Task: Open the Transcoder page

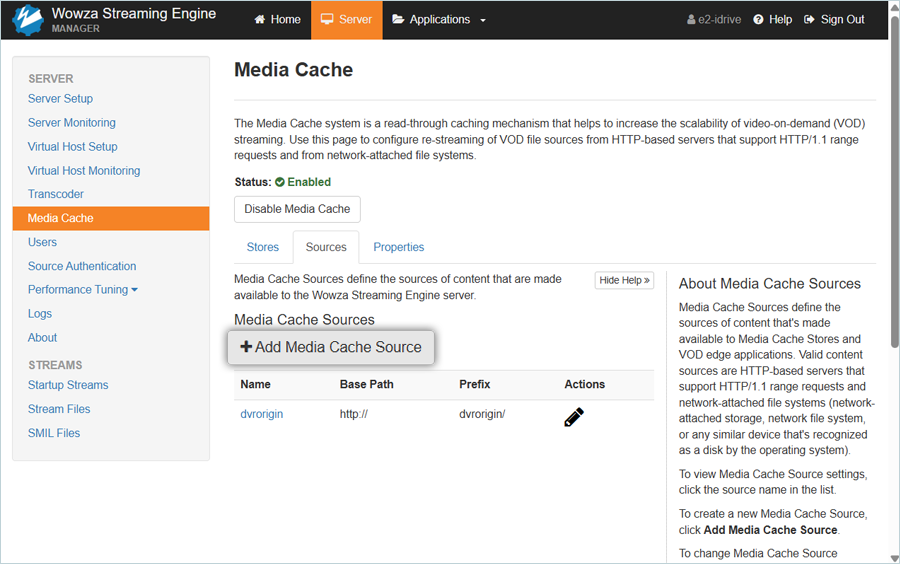Action: tap(56, 194)
